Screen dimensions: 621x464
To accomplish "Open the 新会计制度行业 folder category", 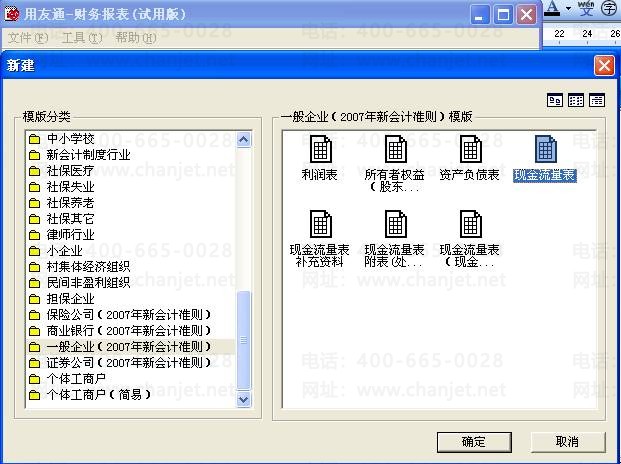I will tap(79, 155).
